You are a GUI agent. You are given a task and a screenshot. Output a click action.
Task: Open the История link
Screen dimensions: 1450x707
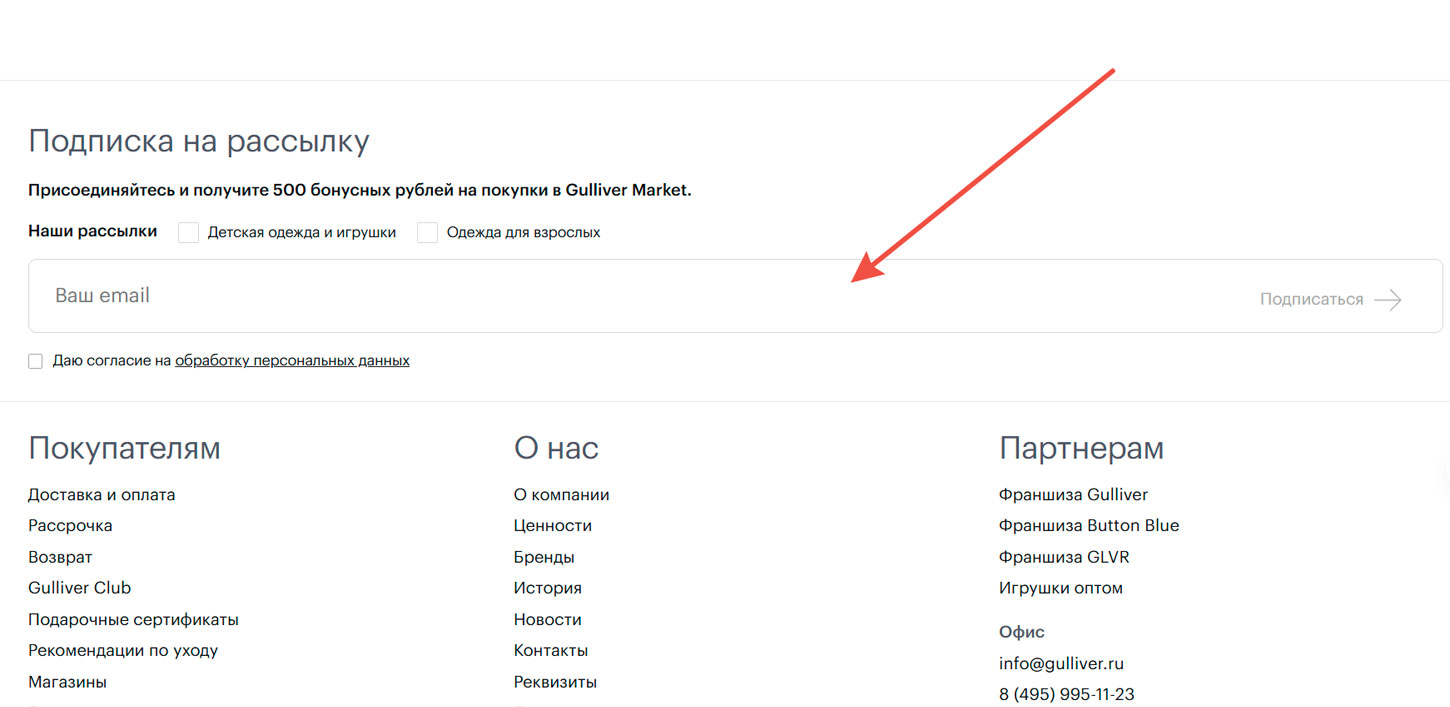(x=548, y=588)
